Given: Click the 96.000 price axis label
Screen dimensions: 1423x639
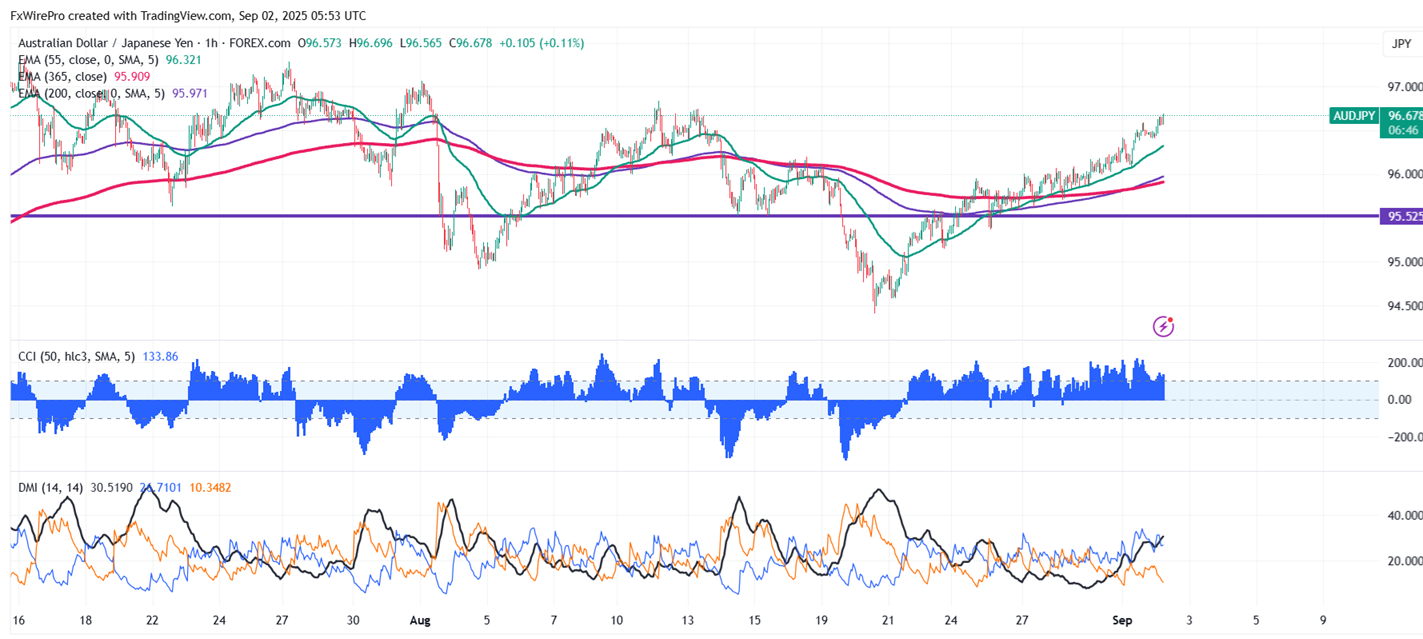Looking at the screenshot, I should (1404, 174).
